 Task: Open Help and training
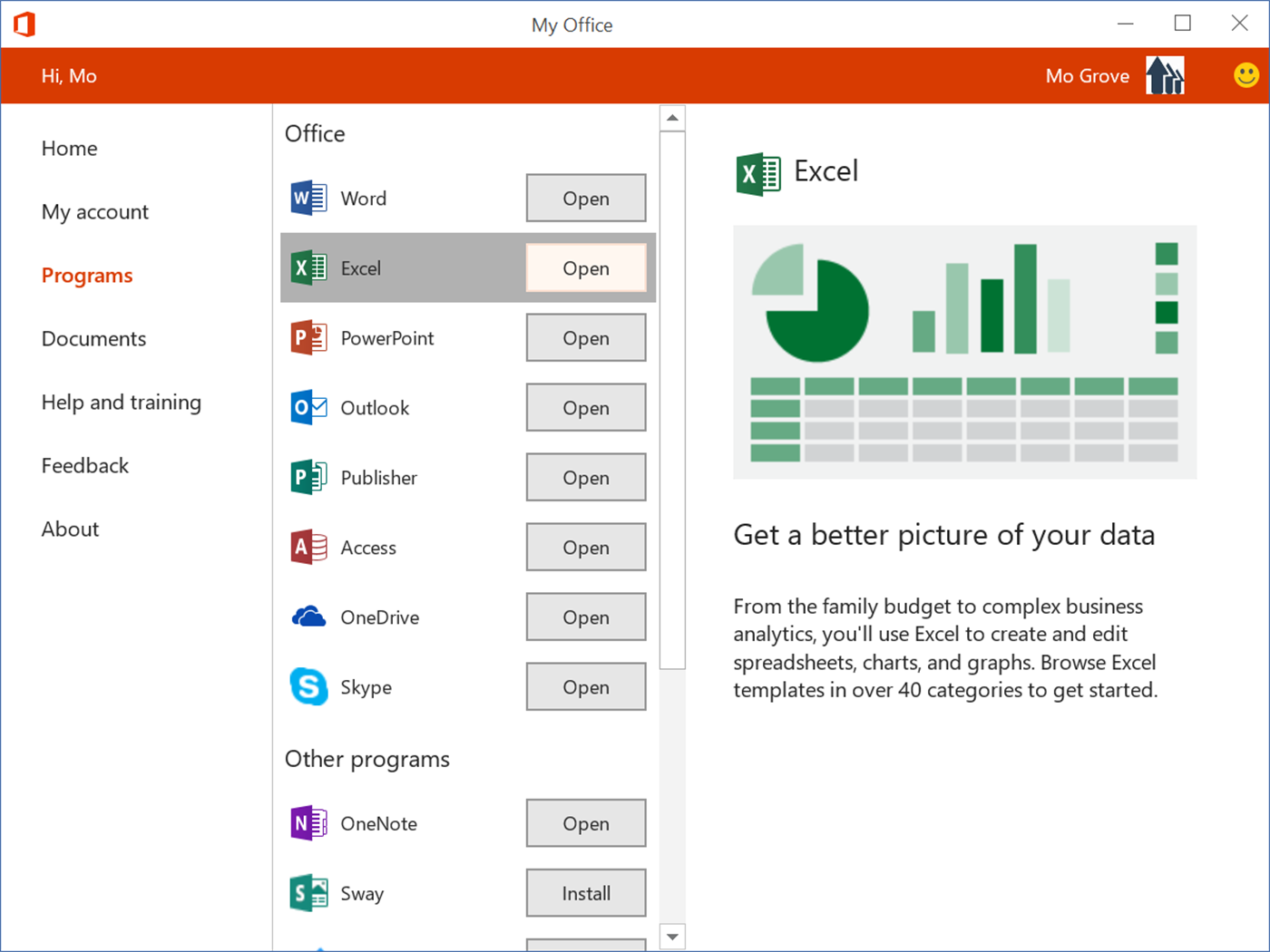(x=122, y=402)
